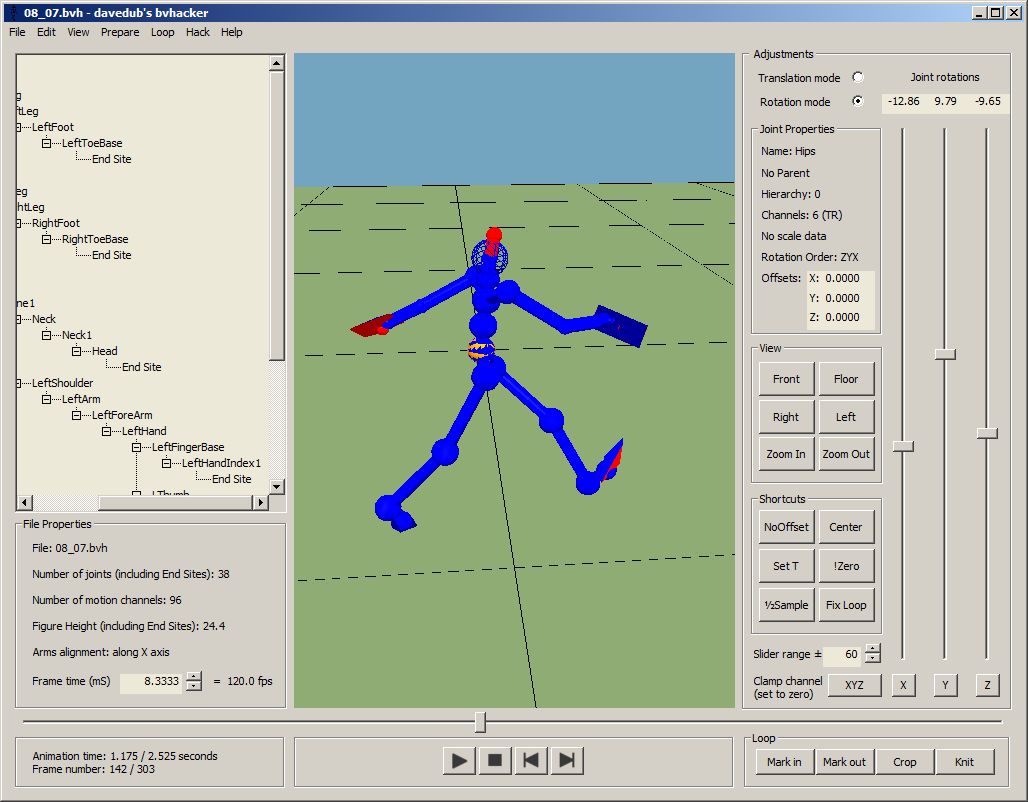Clamp all channels with XYZ button
The width and height of the screenshot is (1028, 802).
[854, 685]
